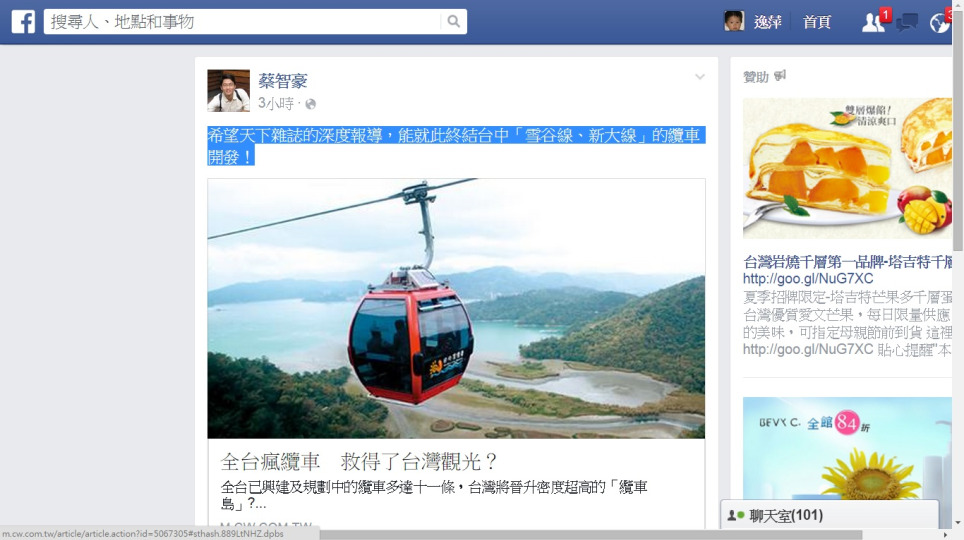Viewport: 964px width, 540px height.
Task: Open the notifications globe icon
Action: (x=939, y=23)
